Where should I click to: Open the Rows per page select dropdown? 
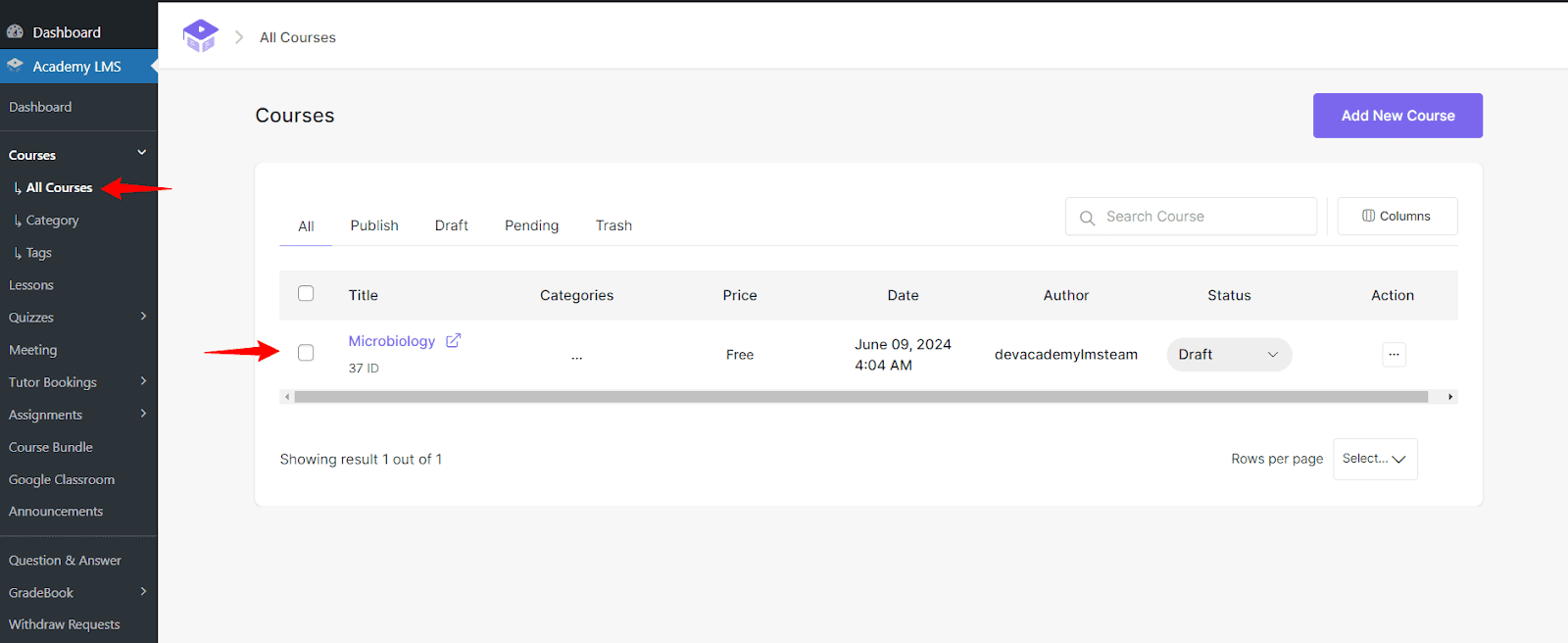point(1374,459)
